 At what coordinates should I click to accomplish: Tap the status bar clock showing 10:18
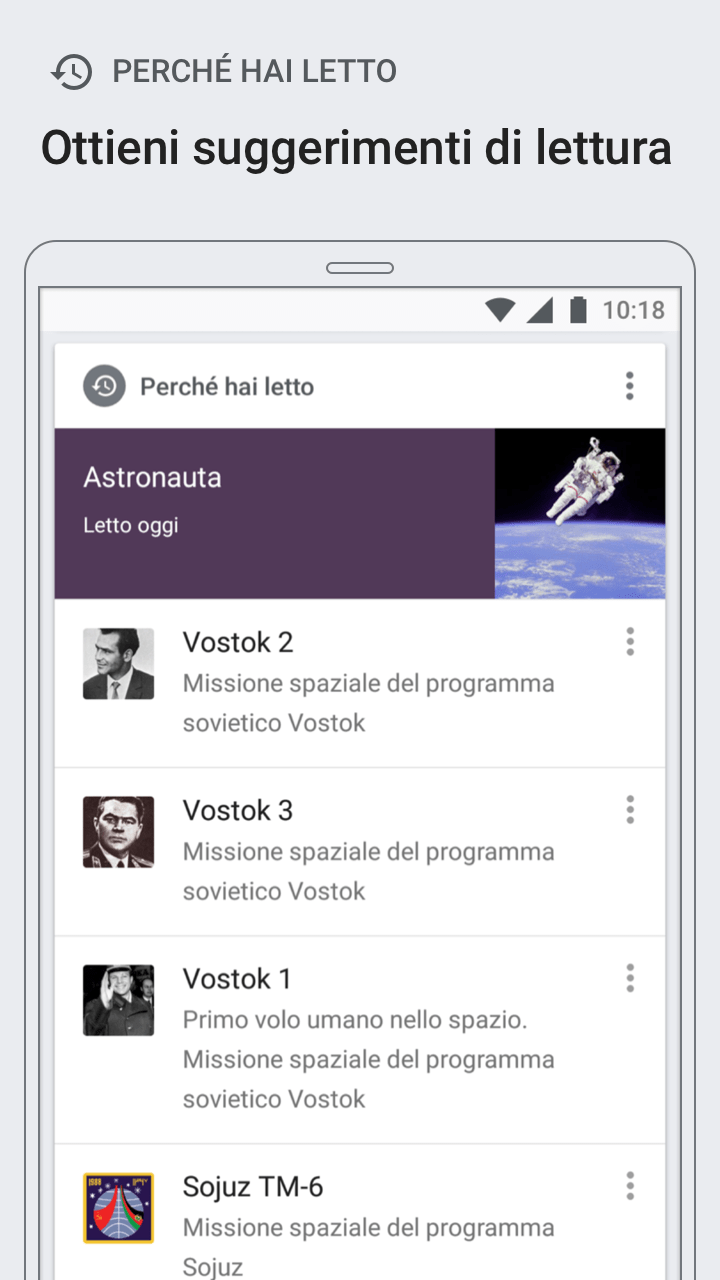coord(633,310)
